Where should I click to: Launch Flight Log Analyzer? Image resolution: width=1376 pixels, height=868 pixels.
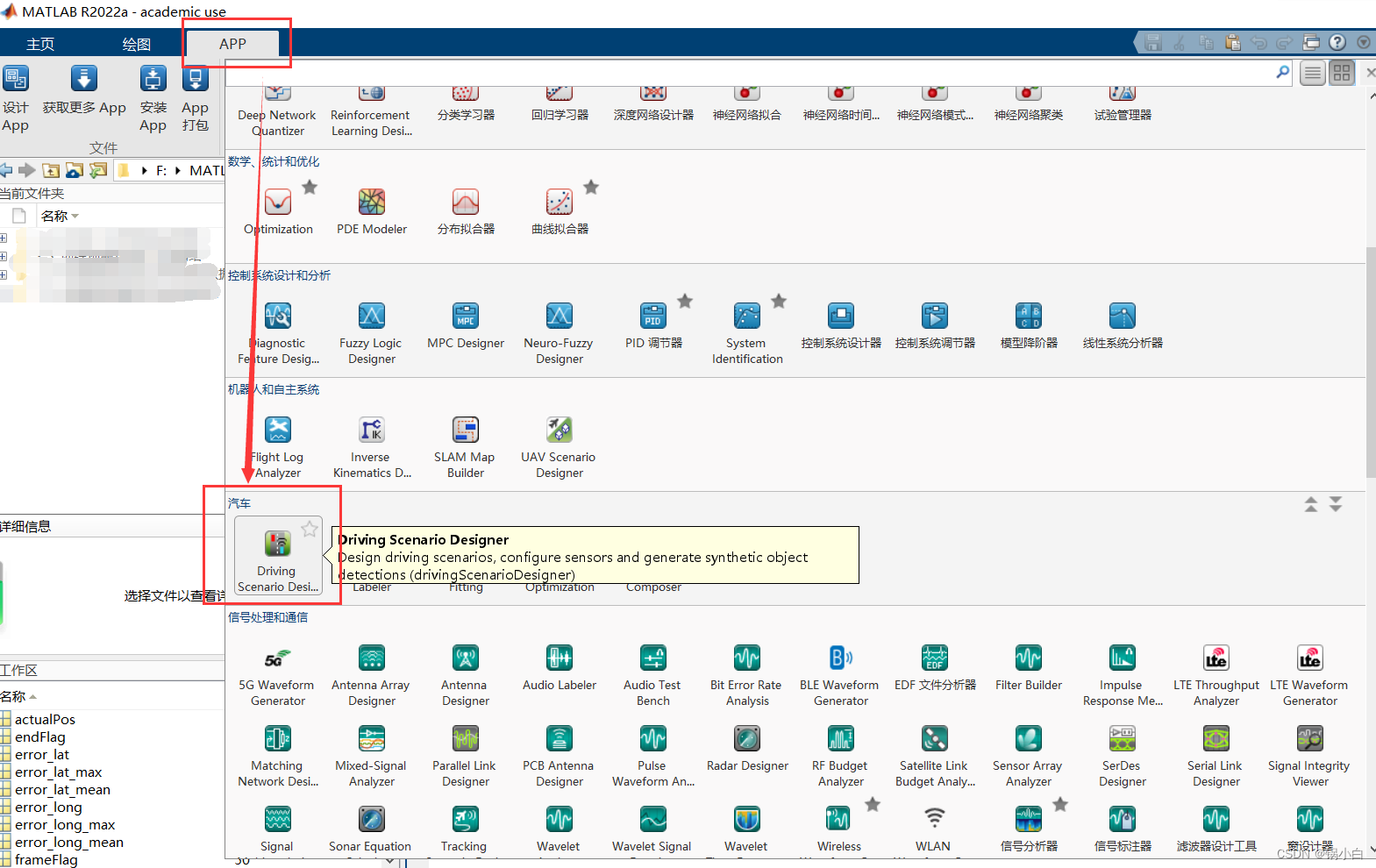pyautogui.click(x=278, y=447)
